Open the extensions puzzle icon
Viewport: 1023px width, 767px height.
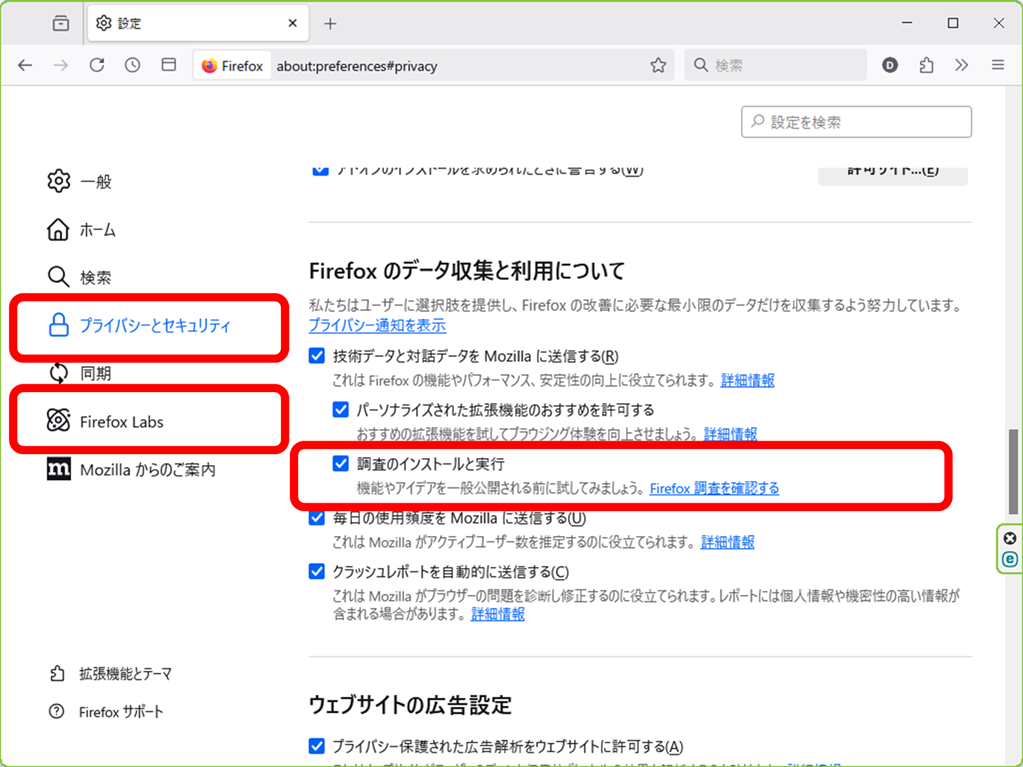(x=926, y=65)
